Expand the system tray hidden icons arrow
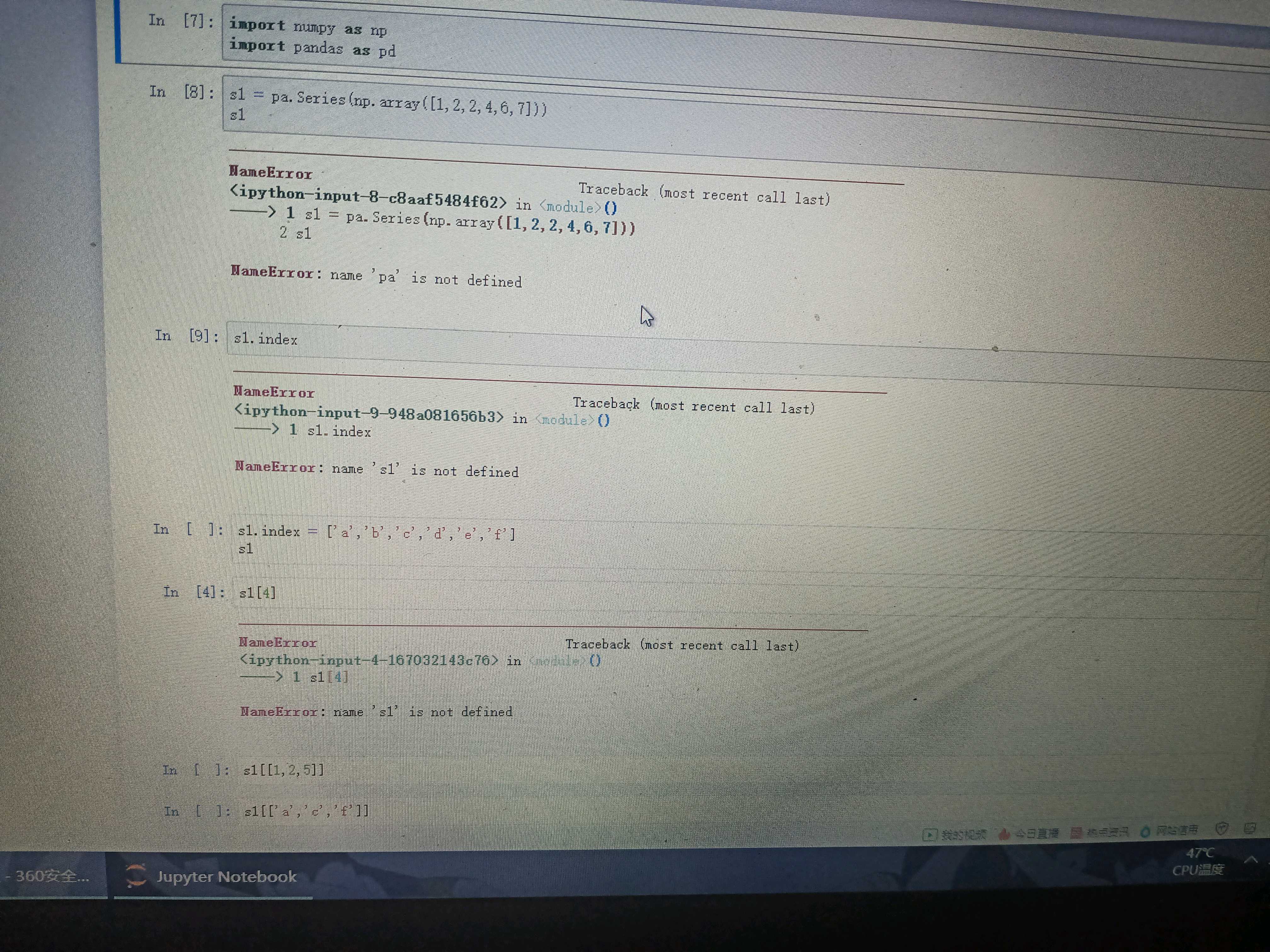The height and width of the screenshot is (952, 1270). pos(1252,860)
